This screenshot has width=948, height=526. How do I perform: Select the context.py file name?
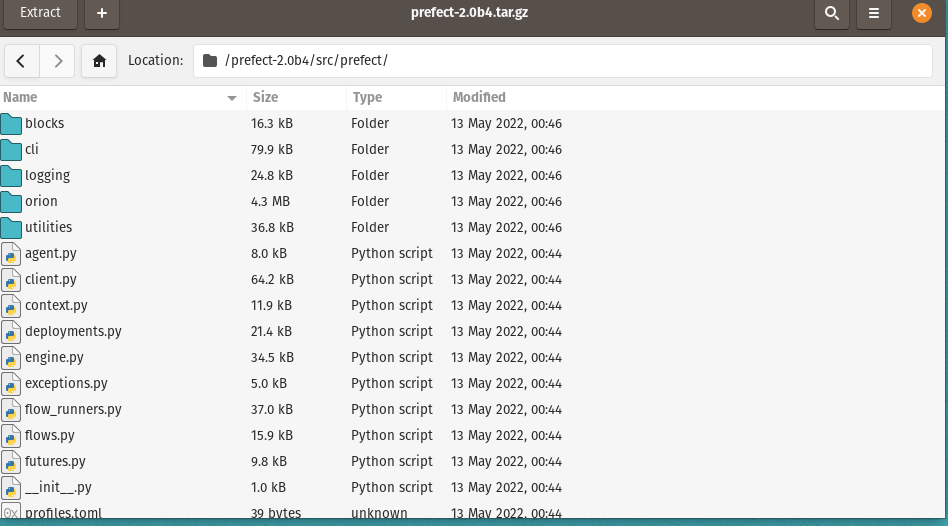tap(56, 305)
